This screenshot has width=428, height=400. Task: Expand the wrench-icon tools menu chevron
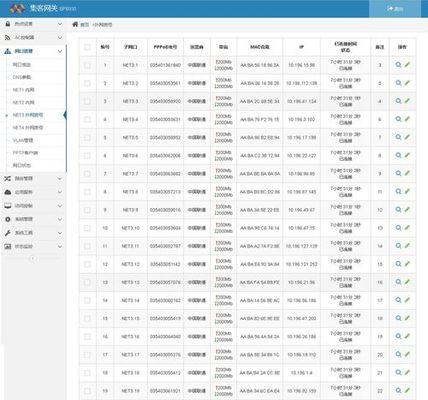[x=60, y=233]
